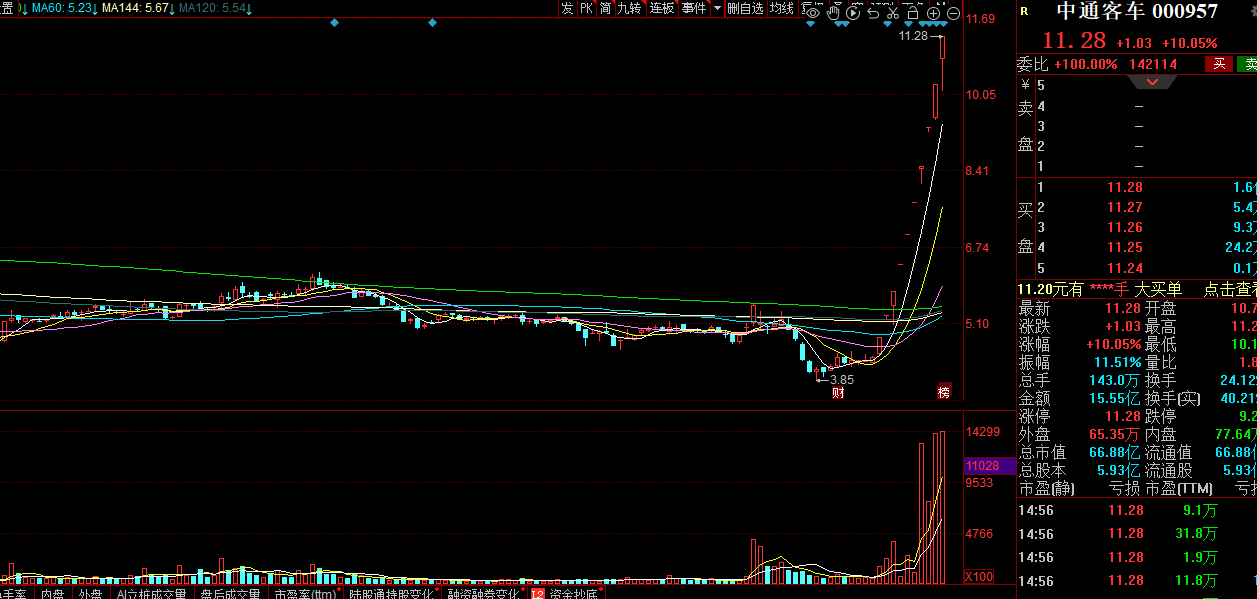This screenshot has width=1257, height=599.
Task: Click buy level 1 price 11.28
Action: pos(1124,187)
